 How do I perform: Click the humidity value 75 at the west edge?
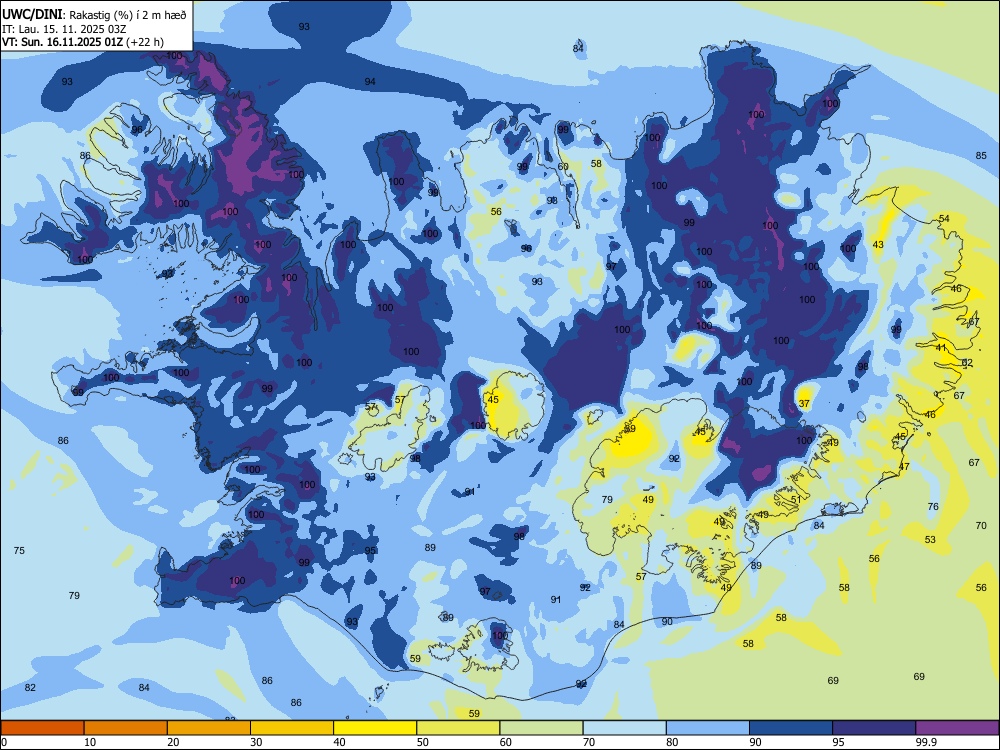pos(19,550)
